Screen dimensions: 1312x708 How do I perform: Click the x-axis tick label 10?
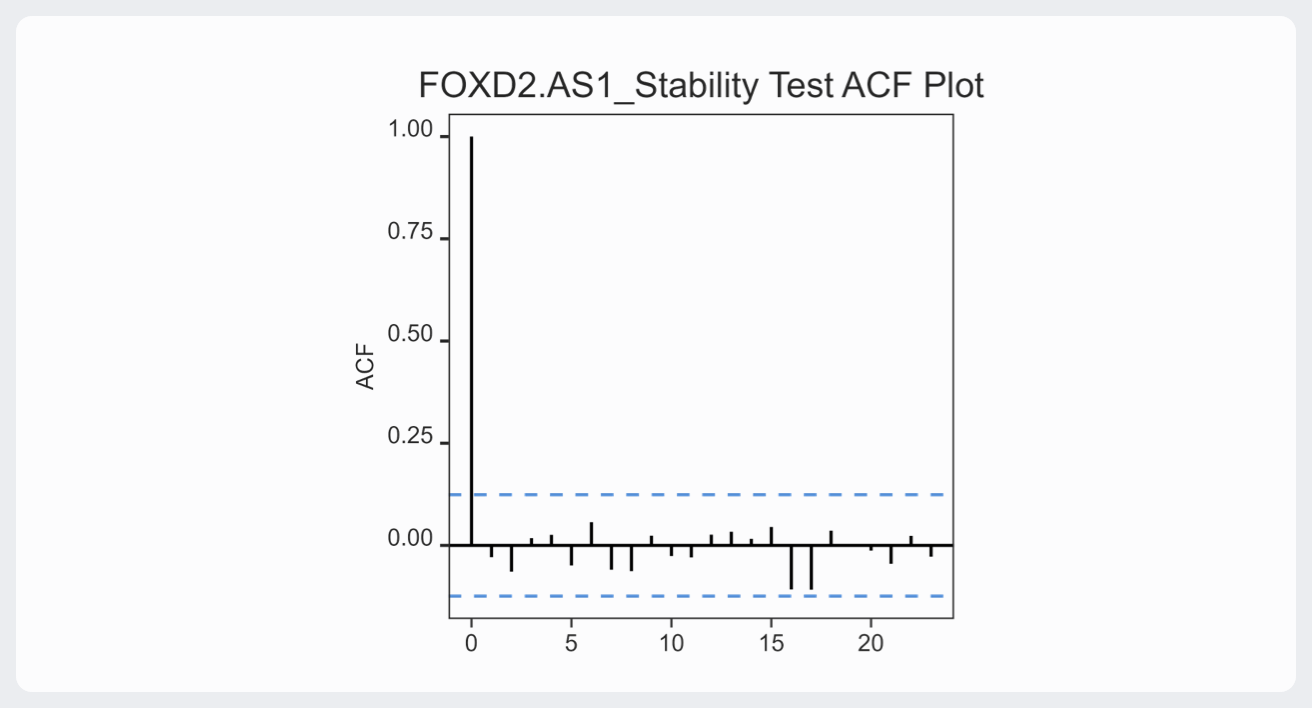click(671, 644)
